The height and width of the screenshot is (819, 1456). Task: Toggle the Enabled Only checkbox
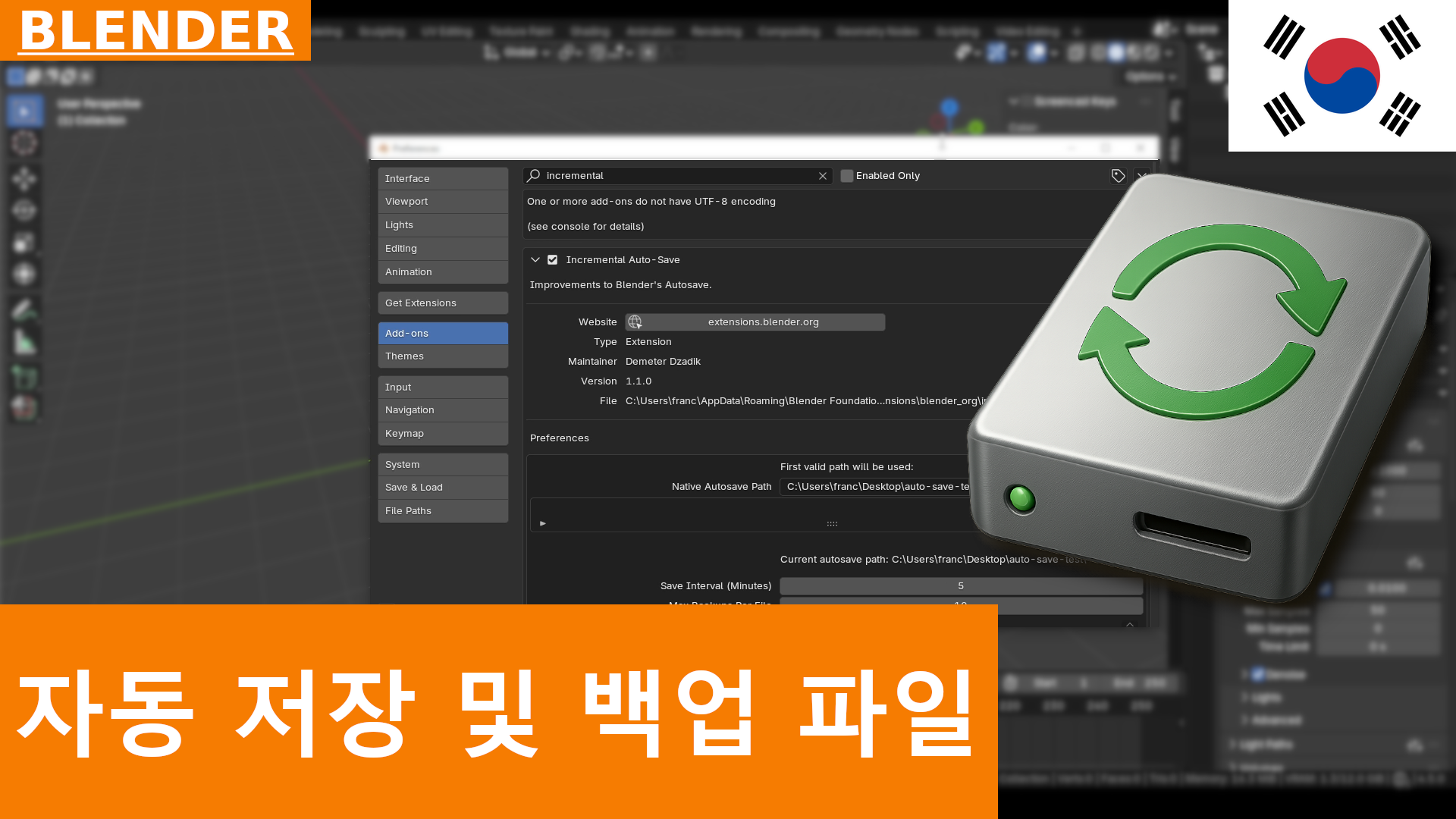pyautogui.click(x=847, y=176)
